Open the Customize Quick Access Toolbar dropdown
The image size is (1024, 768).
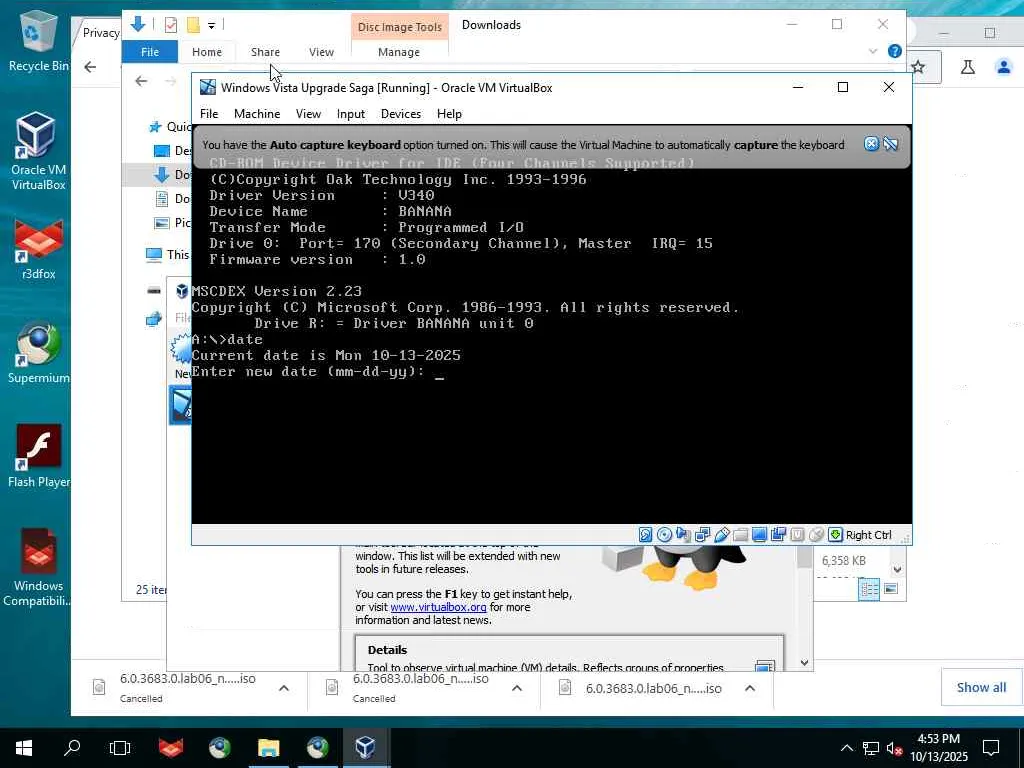(212, 25)
